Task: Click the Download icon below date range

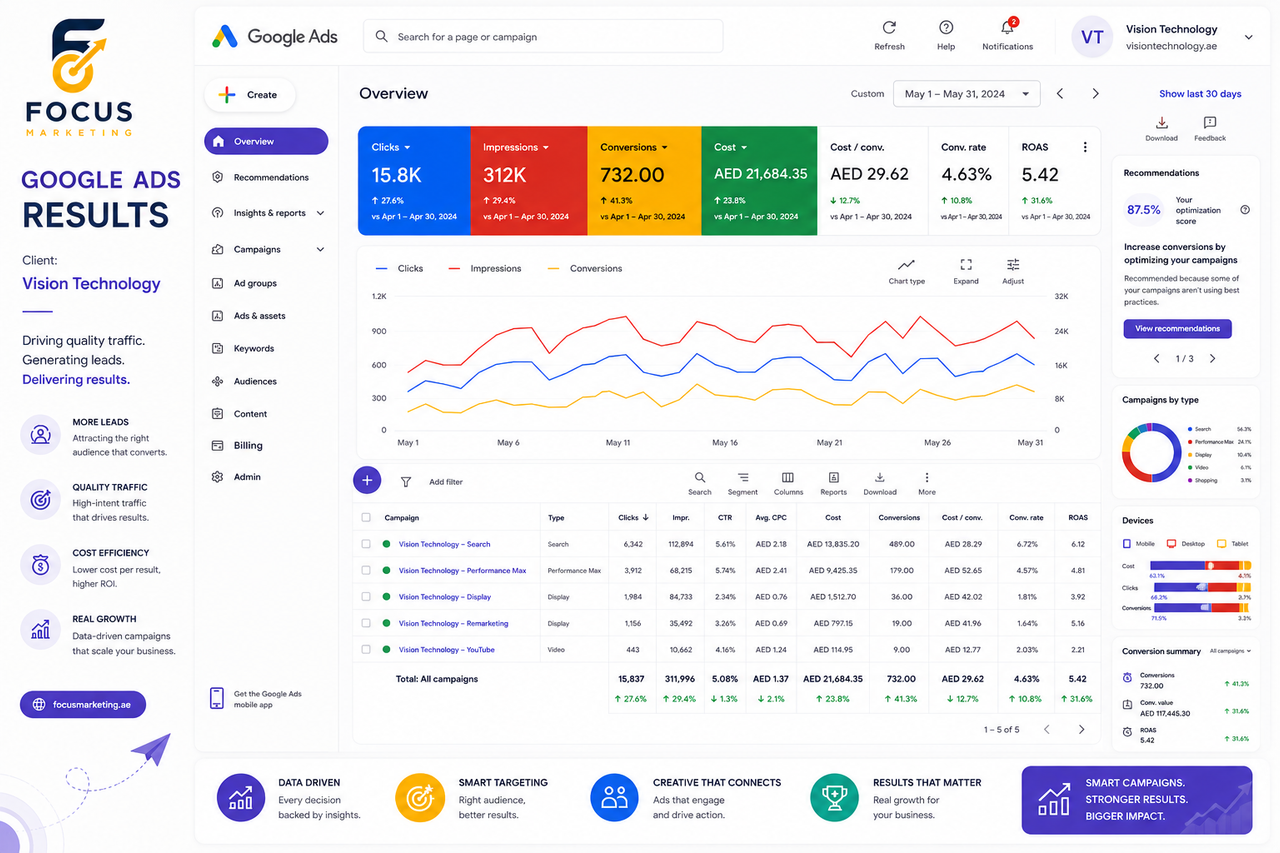Action: coord(1162,123)
